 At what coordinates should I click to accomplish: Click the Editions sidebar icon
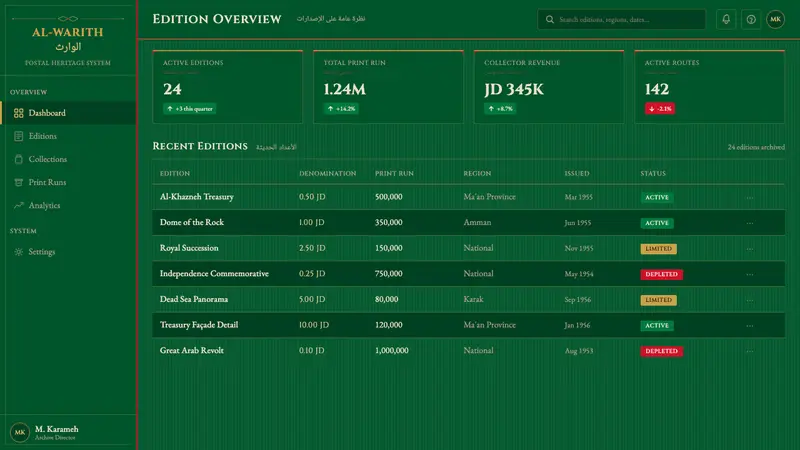[18, 136]
